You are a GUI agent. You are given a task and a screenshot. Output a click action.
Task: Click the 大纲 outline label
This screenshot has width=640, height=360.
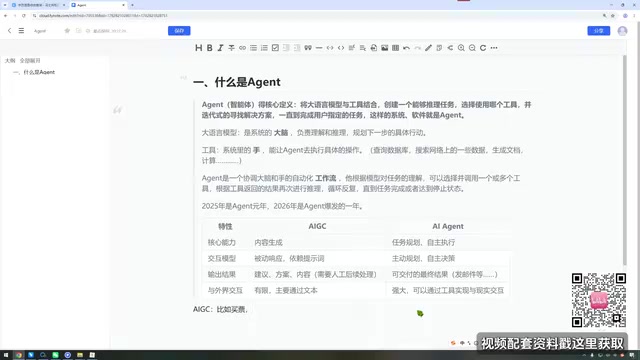10,60
